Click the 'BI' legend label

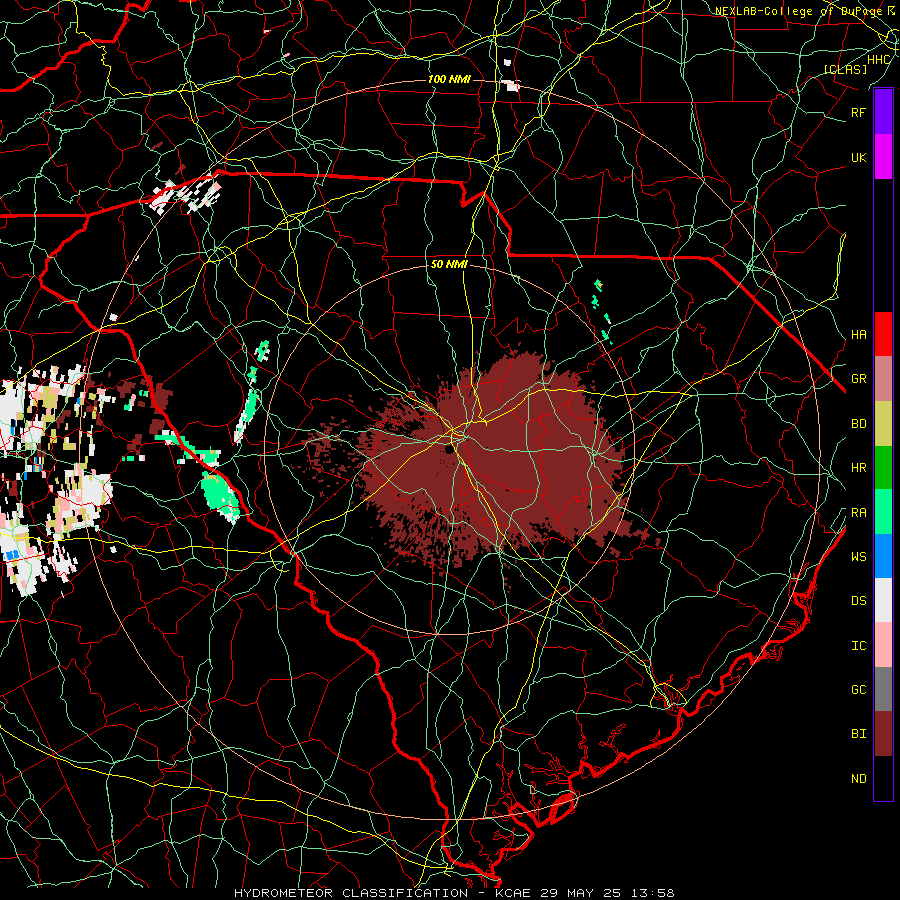[x=858, y=734]
